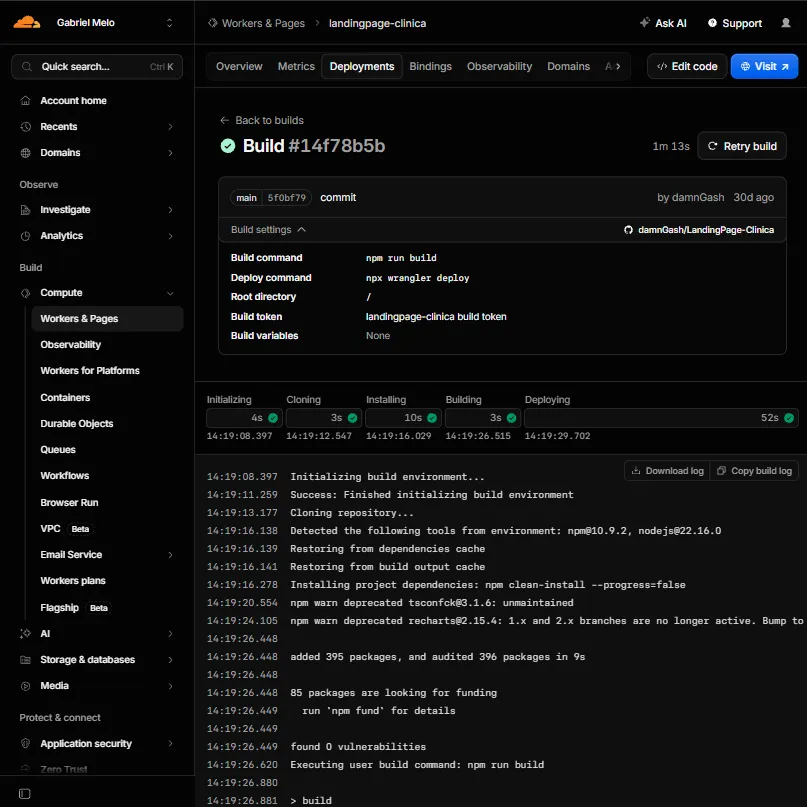Open Workers & Pages in sidebar

point(107,319)
